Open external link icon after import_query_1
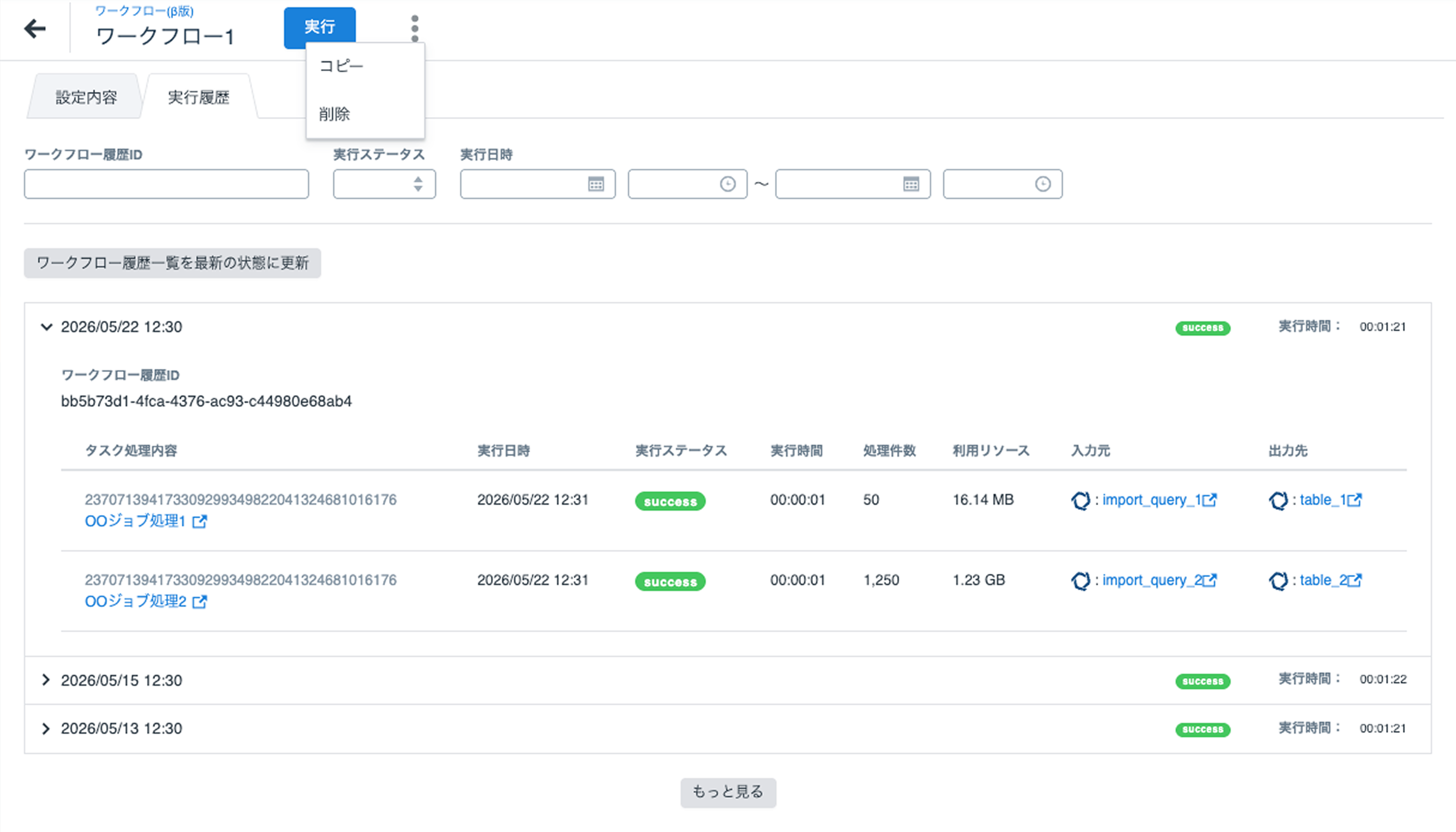The image size is (1456, 832). tap(1210, 500)
